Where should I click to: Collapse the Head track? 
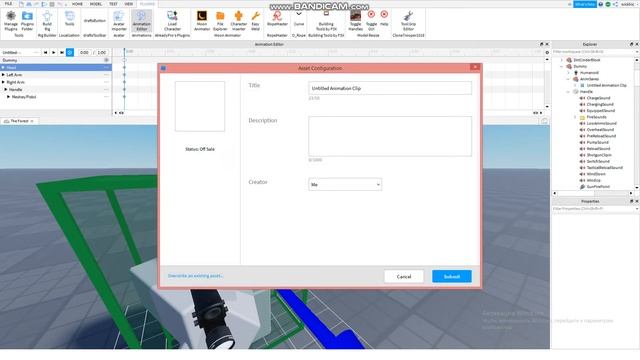pyautogui.click(x=3, y=67)
